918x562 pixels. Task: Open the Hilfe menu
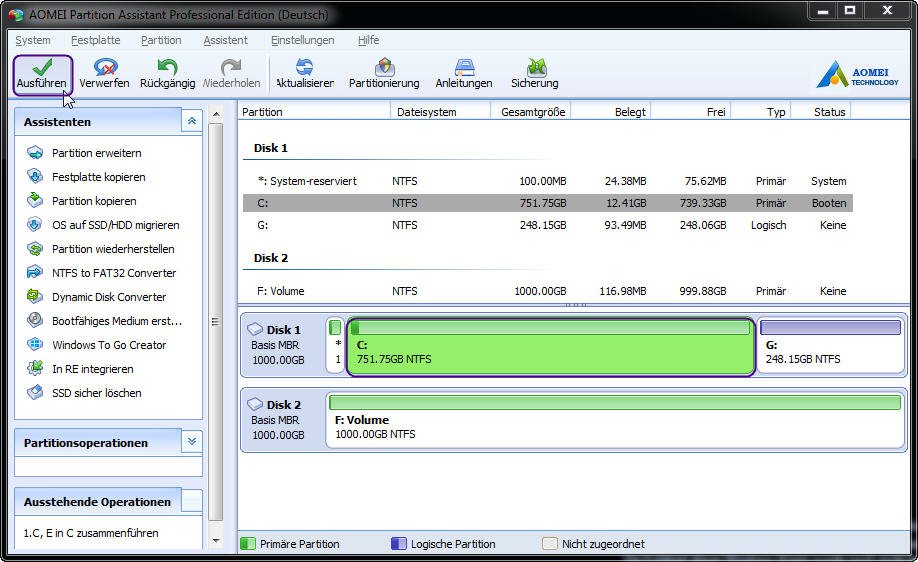[368, 40]
